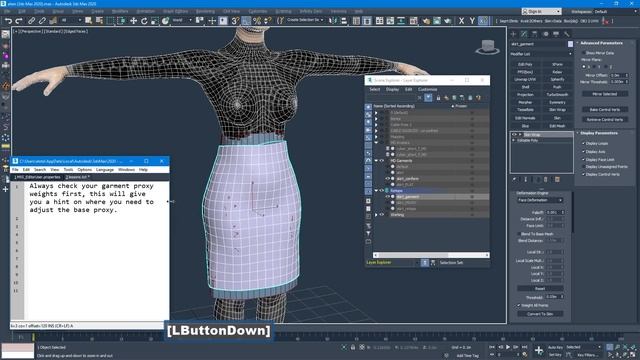Open Language menu in text editor window
This screenshot has width=640, height=360.
[104, 169]
